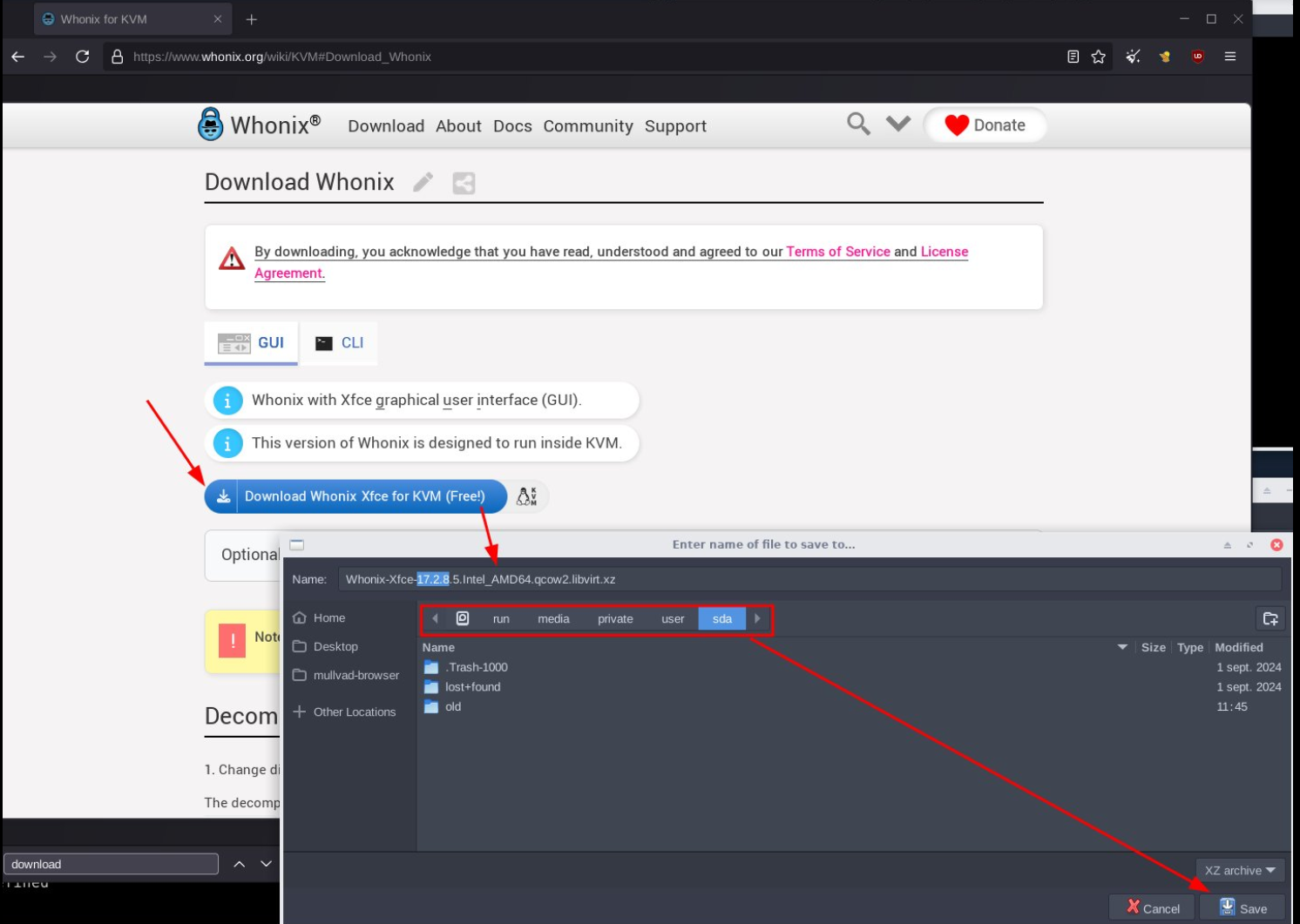
Task: Open the uBlock Origin extension icon
Action: click(1198, 57)
